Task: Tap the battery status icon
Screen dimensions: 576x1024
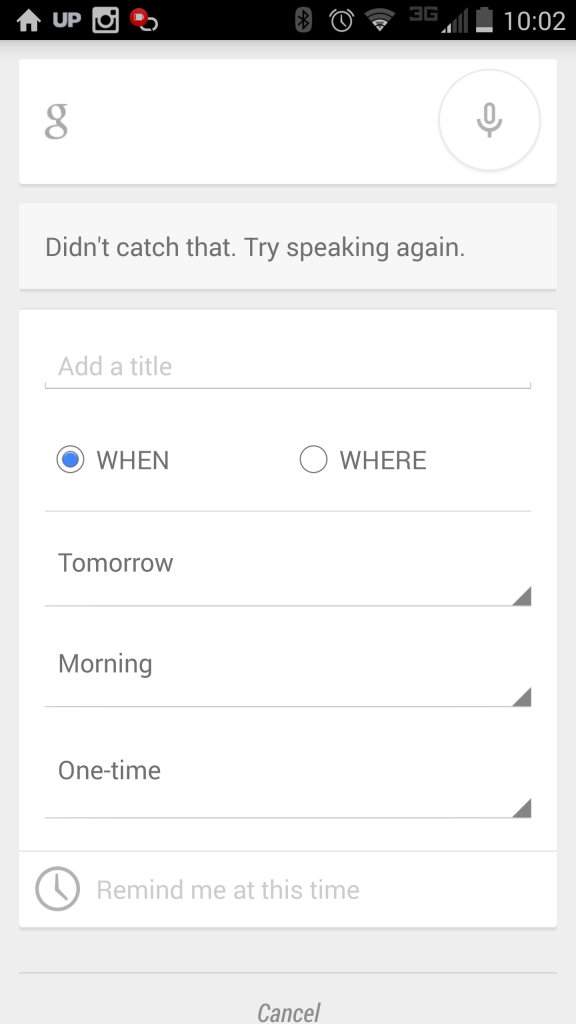Action: click(484, 20)
